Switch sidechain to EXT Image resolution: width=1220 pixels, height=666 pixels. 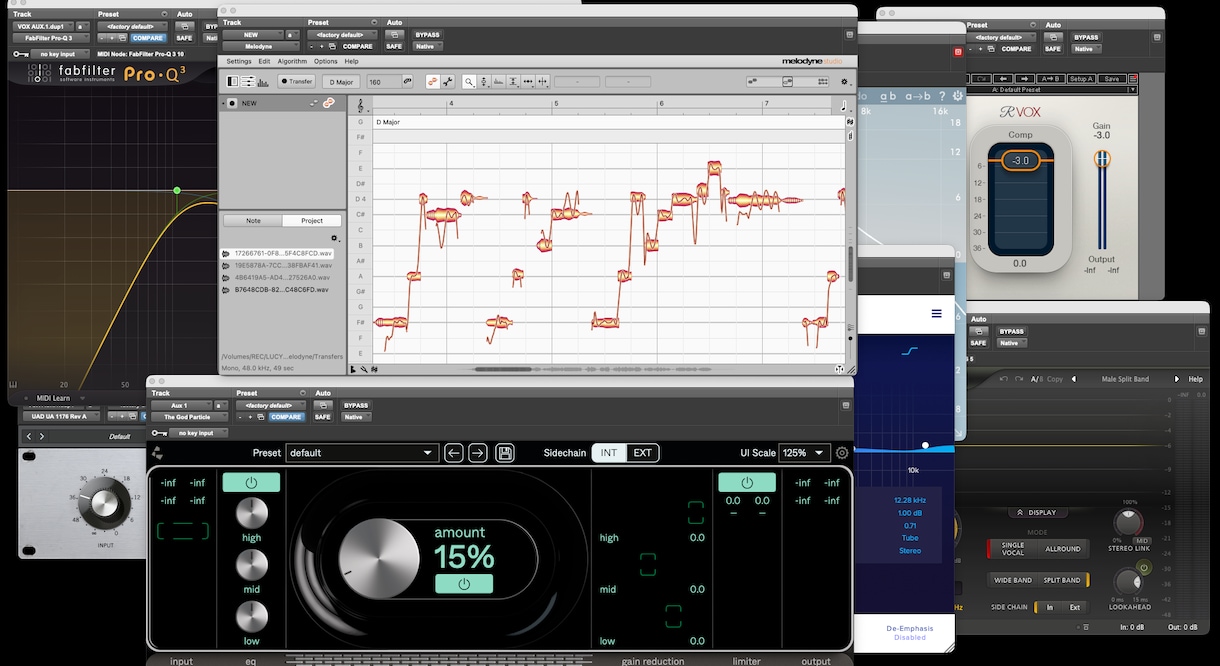[x=642, y=453]
